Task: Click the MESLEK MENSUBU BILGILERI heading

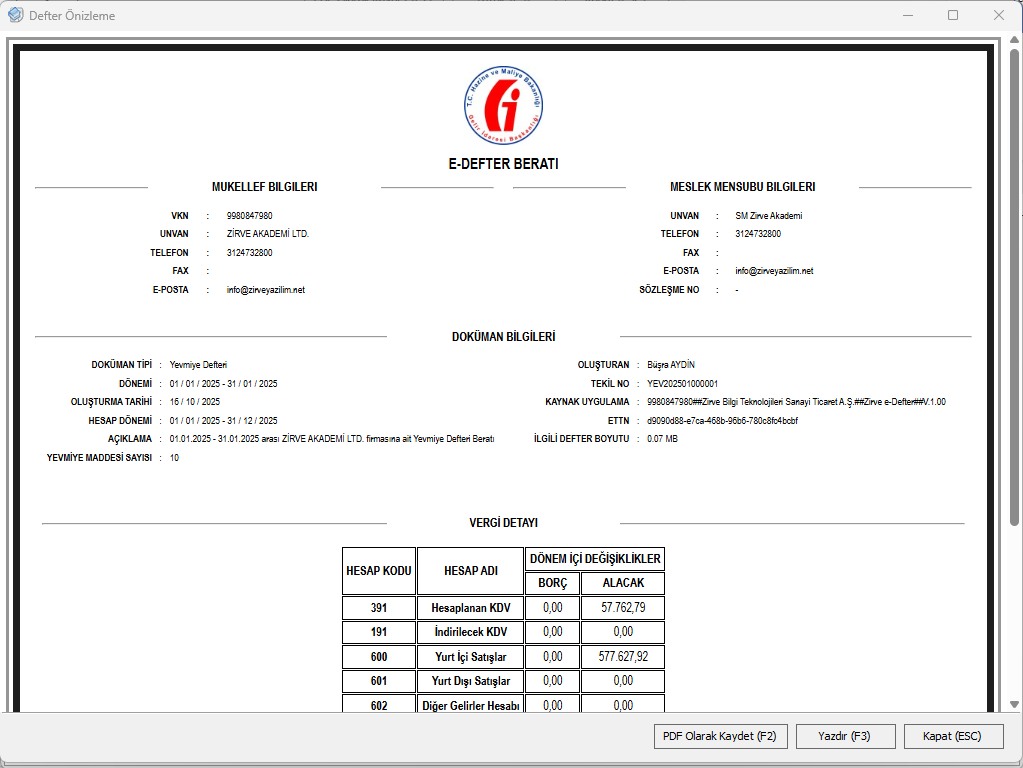Action: [x=742, y=187]
